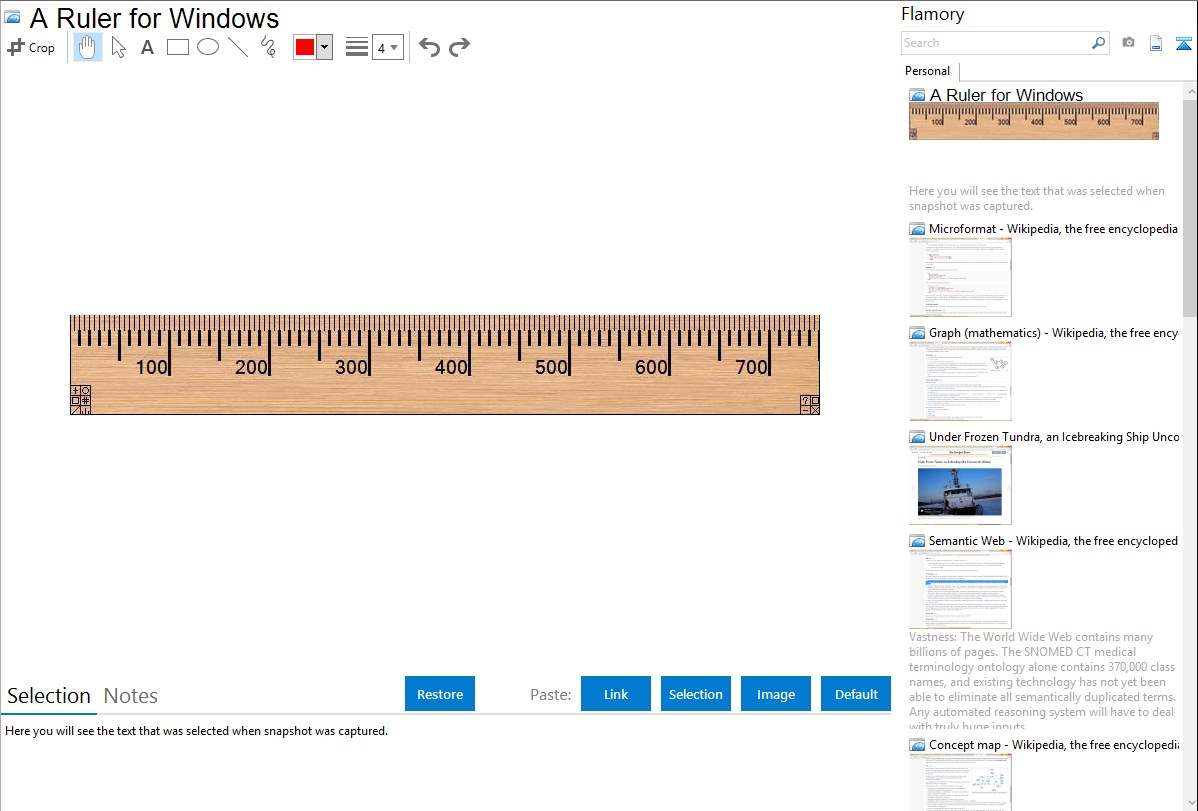Click the icon beside Graph (mathematics) title
Viewport: 1198px width, 811px height.
click(918, 333)
